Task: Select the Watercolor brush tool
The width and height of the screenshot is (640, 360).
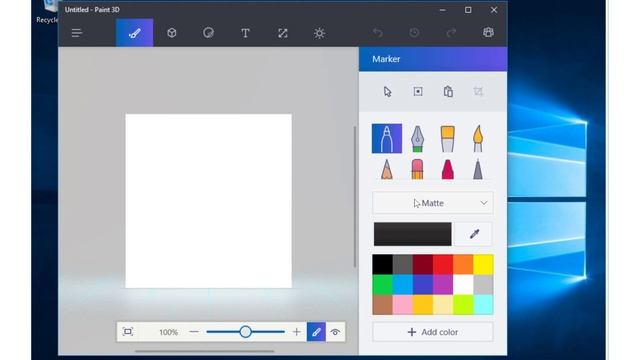Action: (x=478, y=139)
